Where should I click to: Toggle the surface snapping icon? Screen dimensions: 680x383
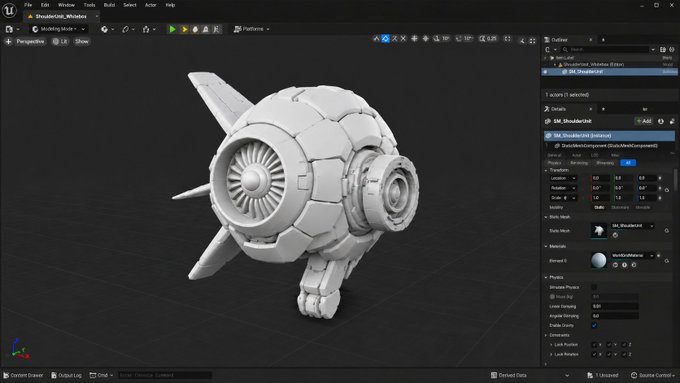425,39
